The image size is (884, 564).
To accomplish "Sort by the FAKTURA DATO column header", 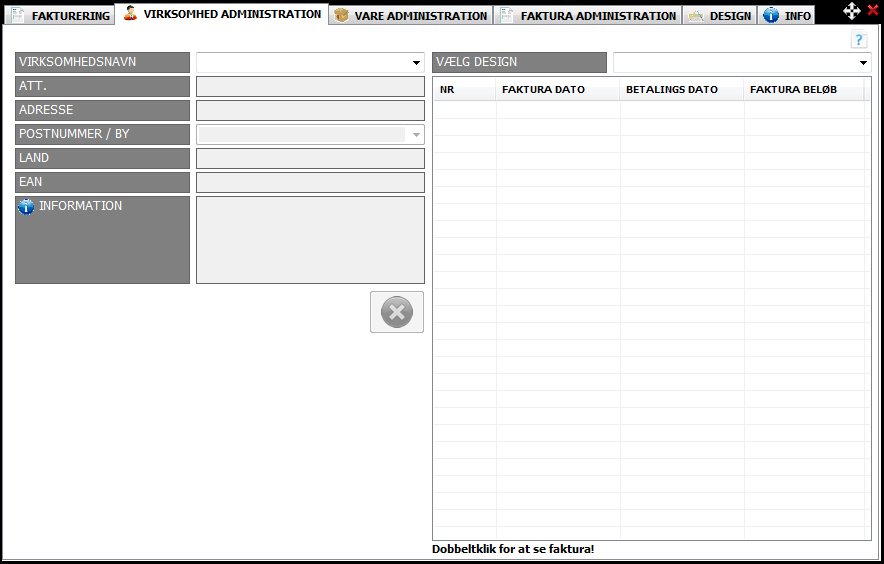I will click(558, 90).
